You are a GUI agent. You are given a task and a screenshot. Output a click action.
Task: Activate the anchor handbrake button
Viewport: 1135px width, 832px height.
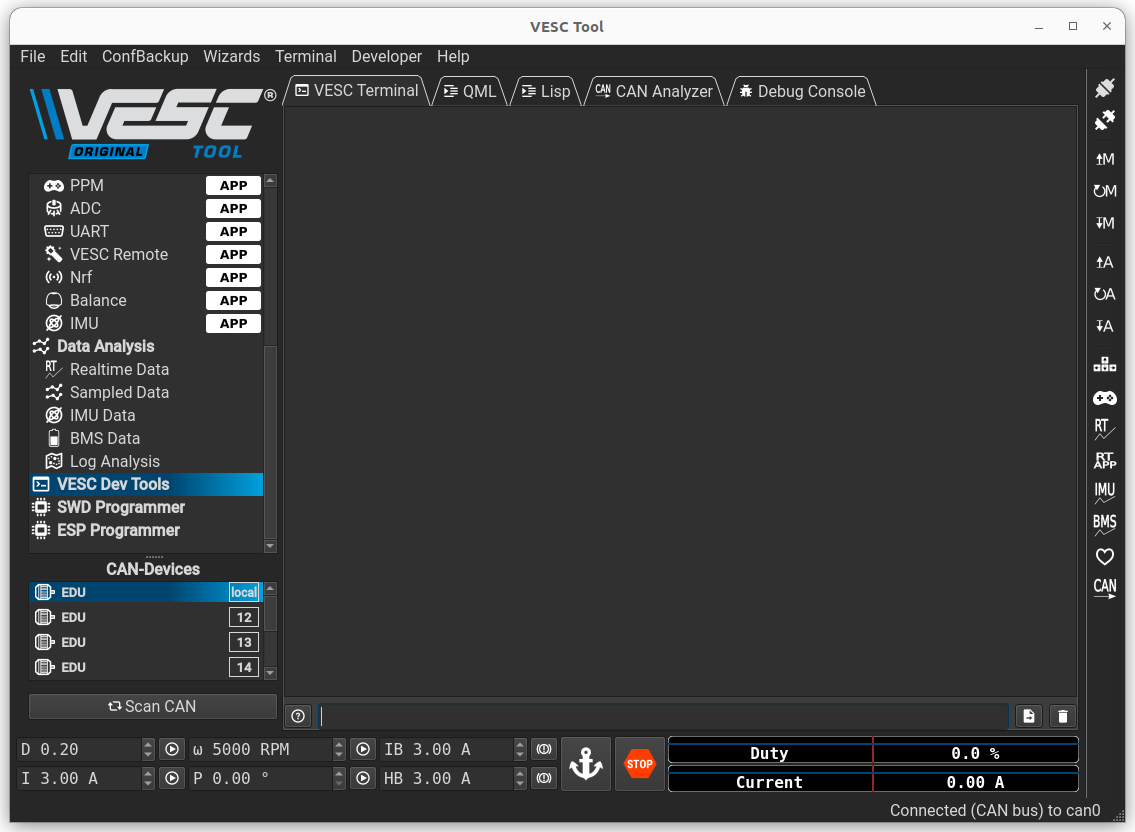click(585, 763)
